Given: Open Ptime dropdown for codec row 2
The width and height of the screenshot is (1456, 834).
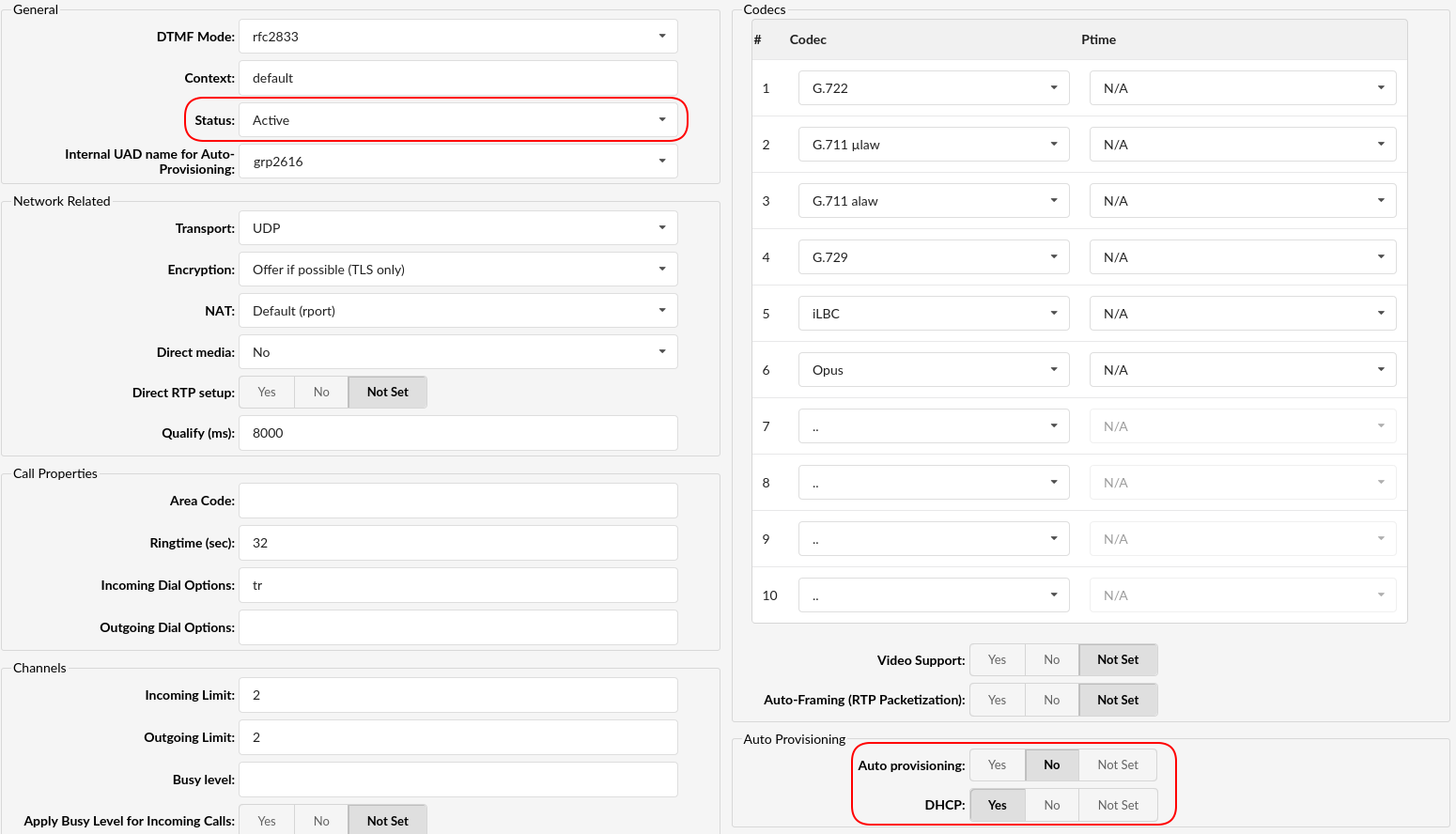Looking at the screenshot, I should [1242, 145].
